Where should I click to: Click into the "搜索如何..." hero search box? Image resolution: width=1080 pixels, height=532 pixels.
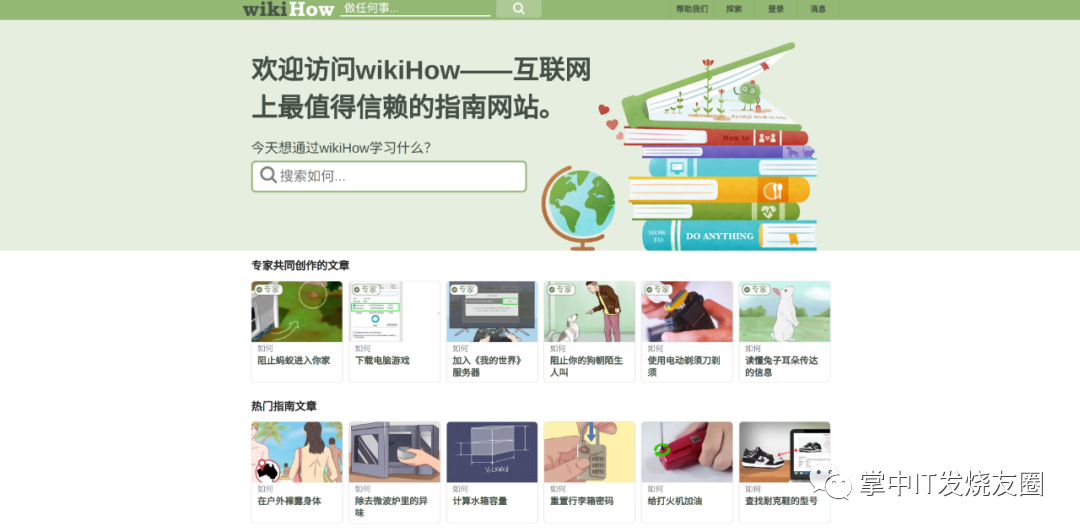(x=389, y=176)
